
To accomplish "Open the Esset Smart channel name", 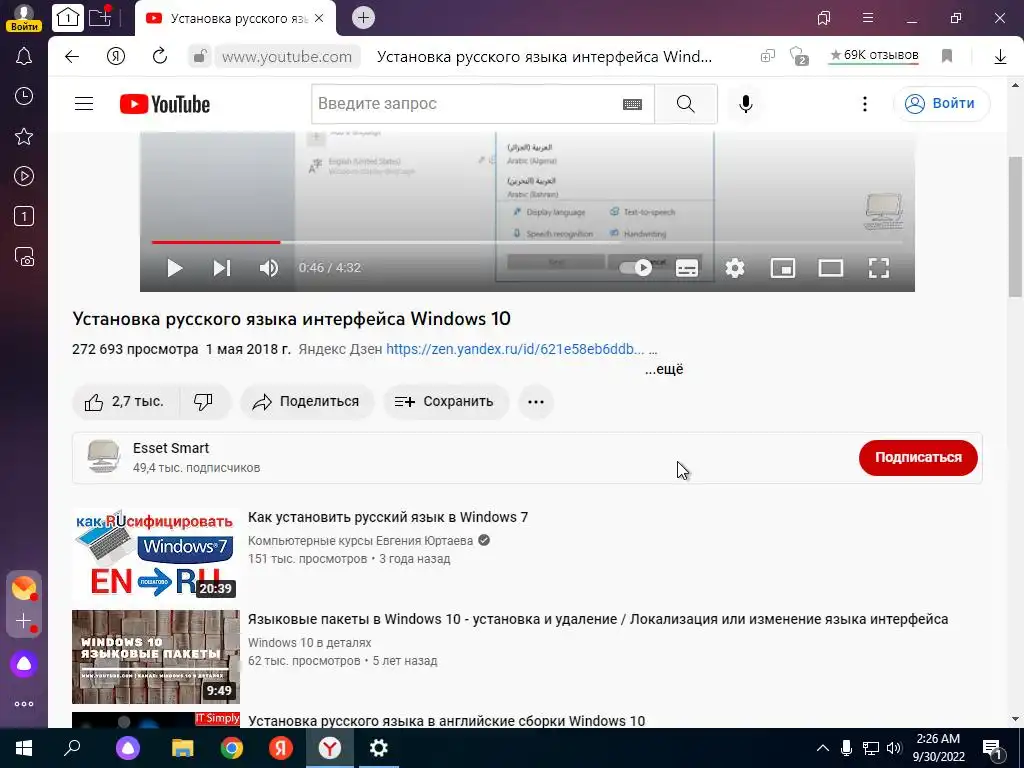I will pyautogui.click(x=171, y=448).
